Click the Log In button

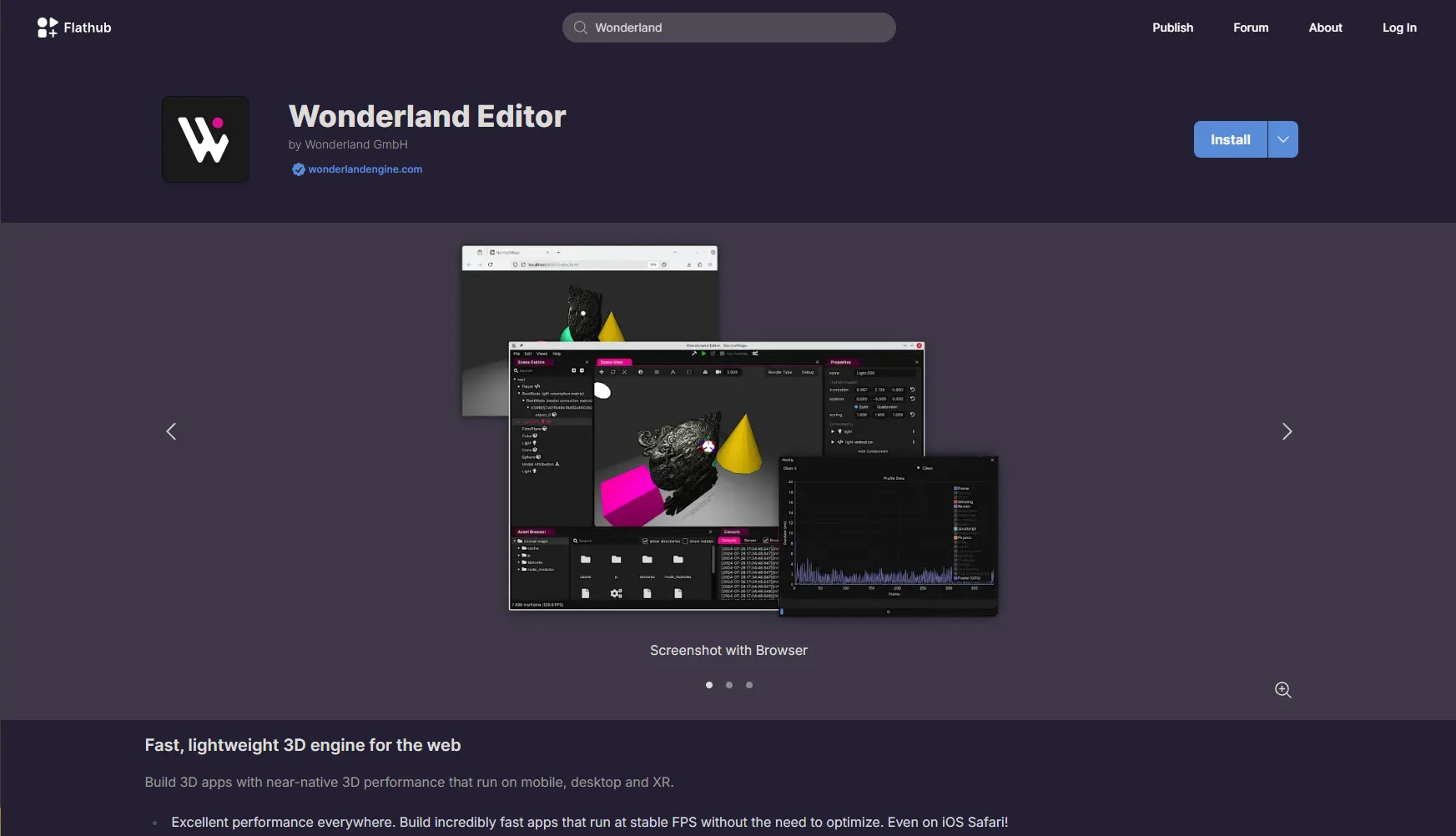coord(1398,28)
